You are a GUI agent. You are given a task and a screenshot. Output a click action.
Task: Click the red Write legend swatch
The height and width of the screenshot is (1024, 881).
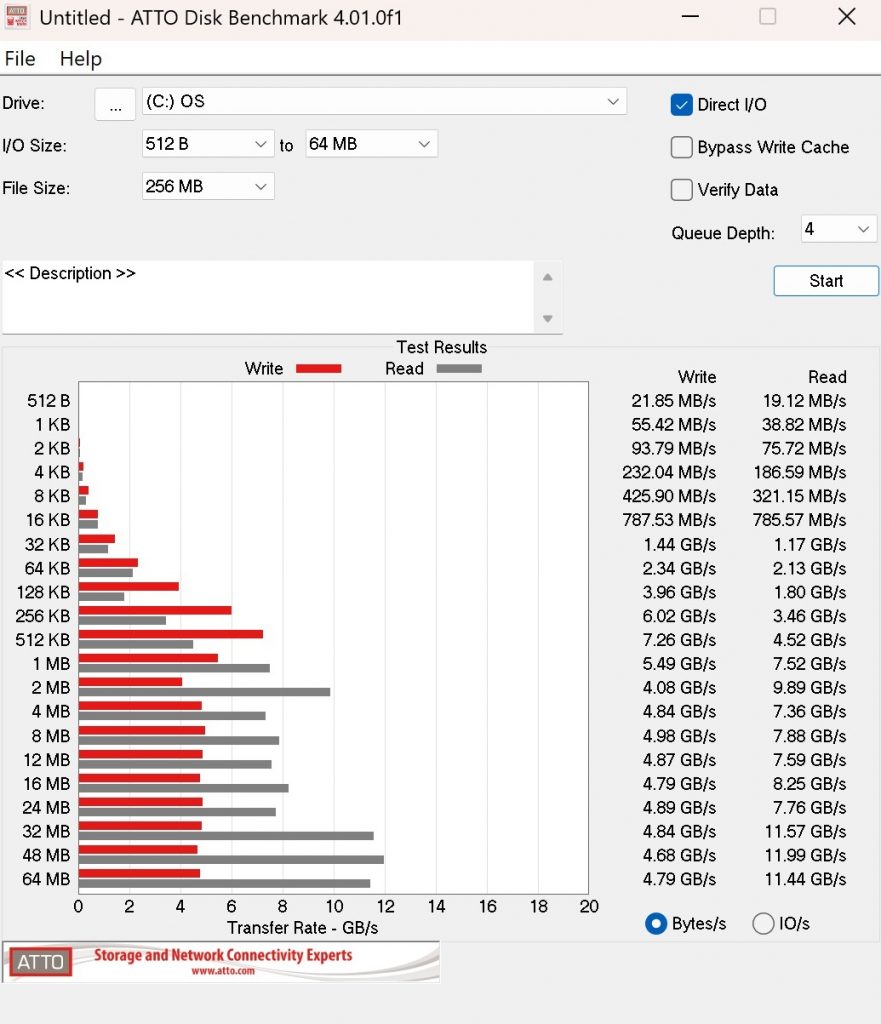click(x=319, y=369)
